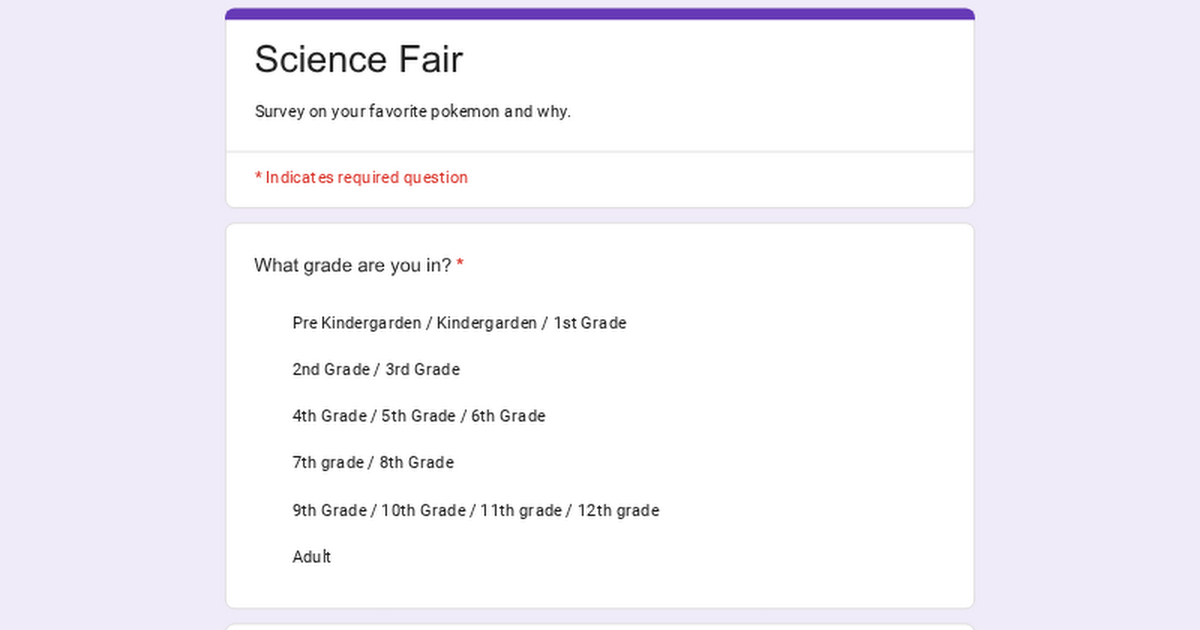Click the gap between header and question cards

[600, 216]
